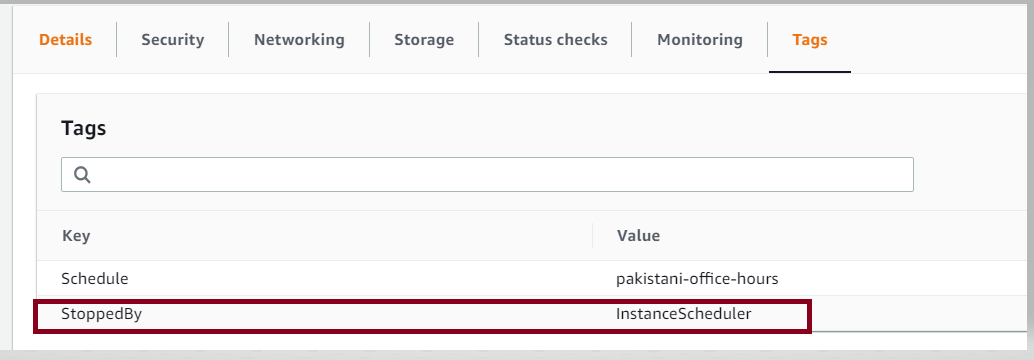Image resolution: width=1034 pixels, height=360 pixels.
Task: Click the Tags panel heading
Action: (x=84, y=128)
